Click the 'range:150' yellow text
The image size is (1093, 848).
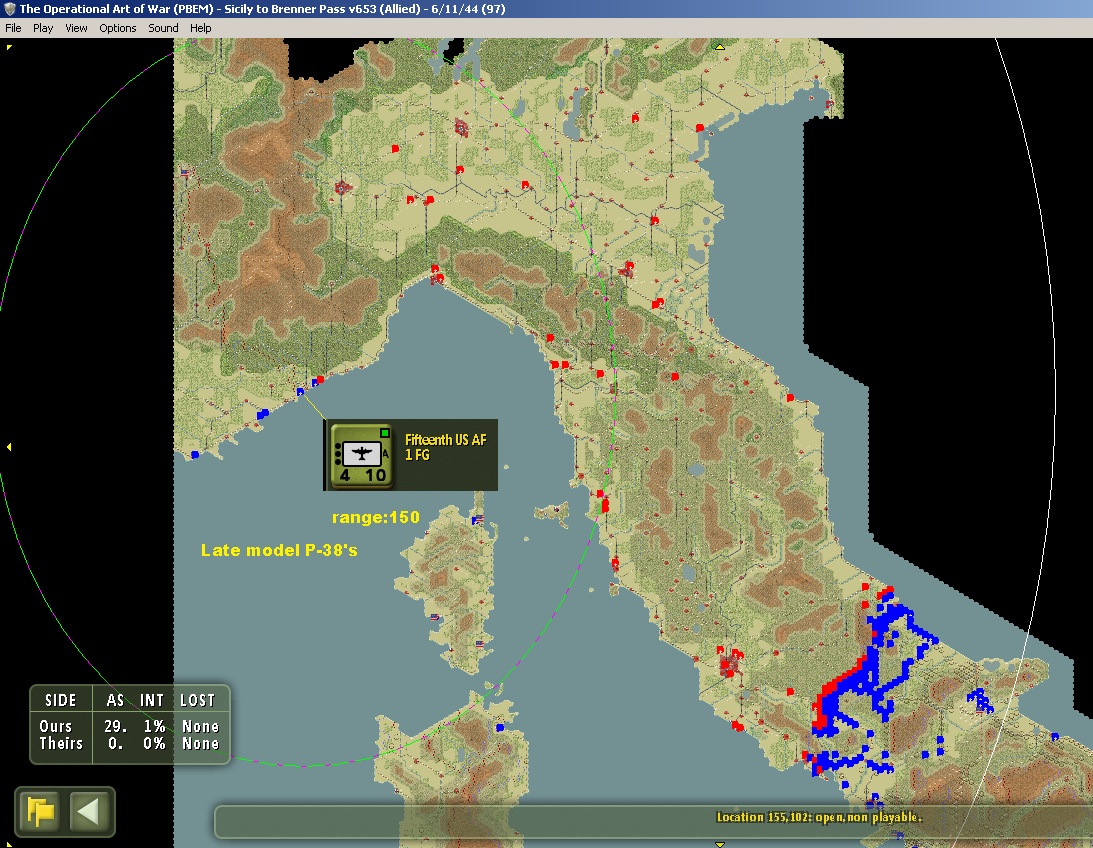click(x=376, y=517)
